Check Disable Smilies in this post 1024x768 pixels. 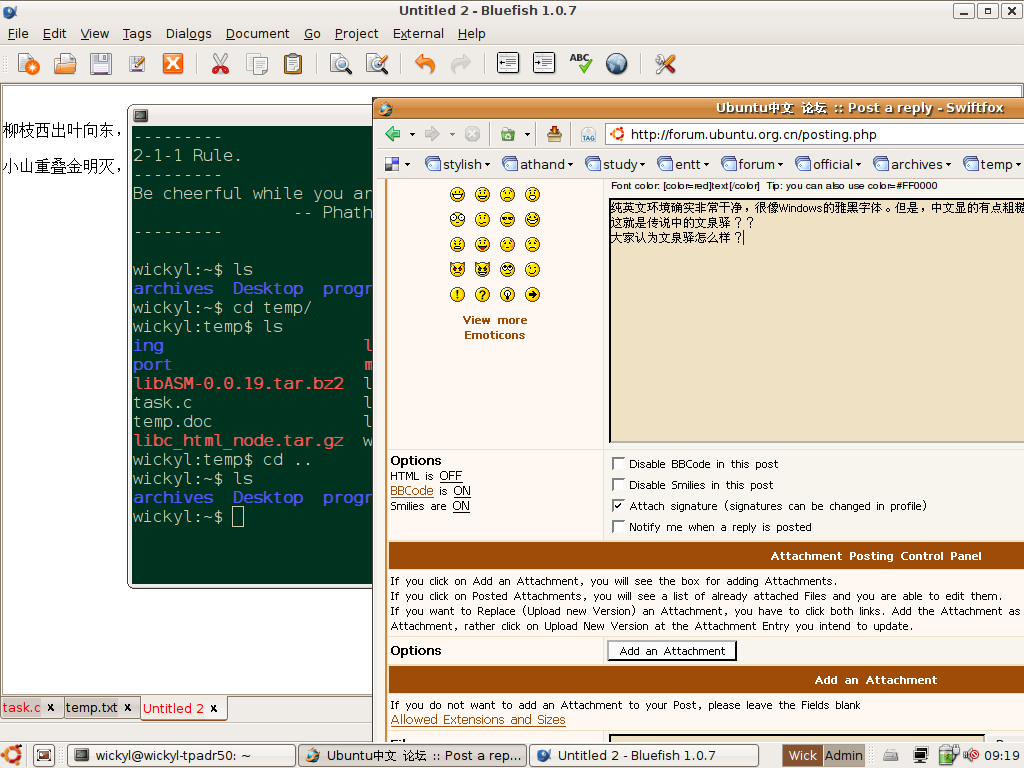pos(618,485)
